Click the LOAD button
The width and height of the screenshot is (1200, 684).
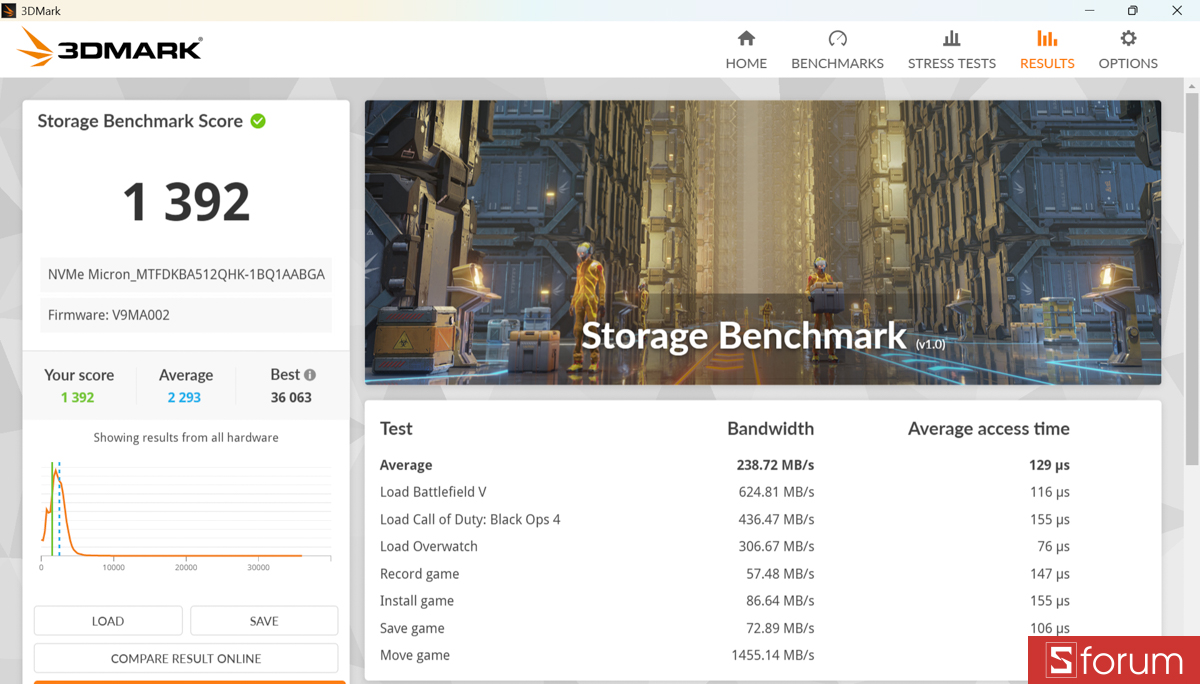click(x=108, y=621)
